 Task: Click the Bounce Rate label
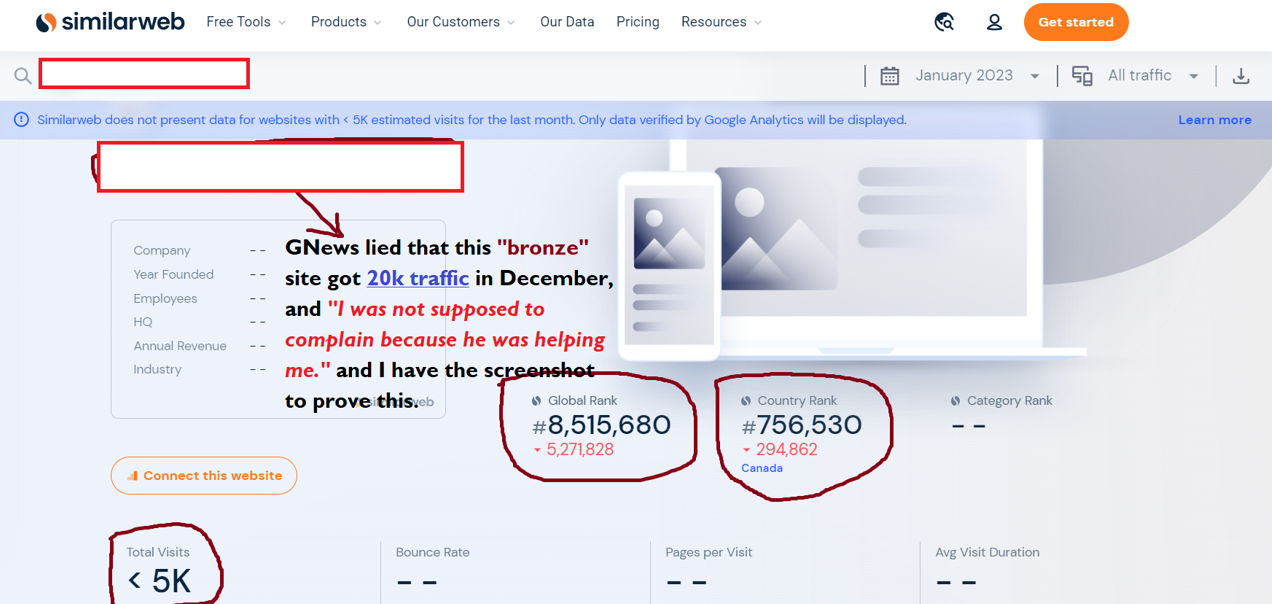pyautogui.click(x=432, y=552)
